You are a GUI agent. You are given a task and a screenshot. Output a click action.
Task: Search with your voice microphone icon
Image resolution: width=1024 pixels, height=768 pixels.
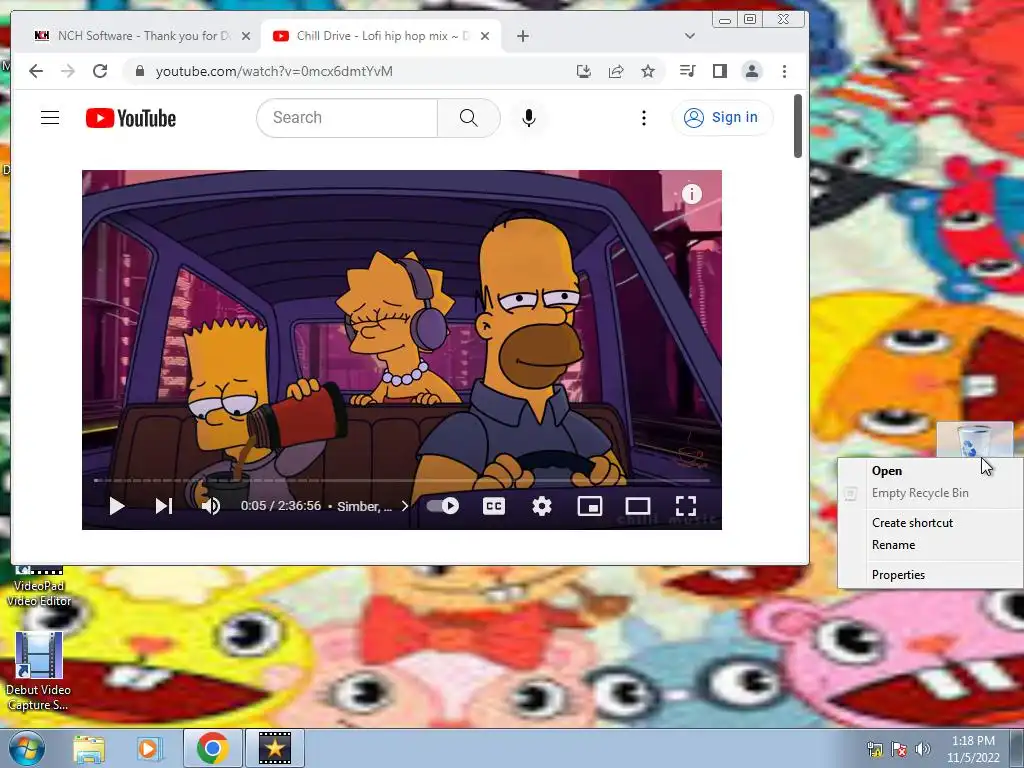coord(529,118)
